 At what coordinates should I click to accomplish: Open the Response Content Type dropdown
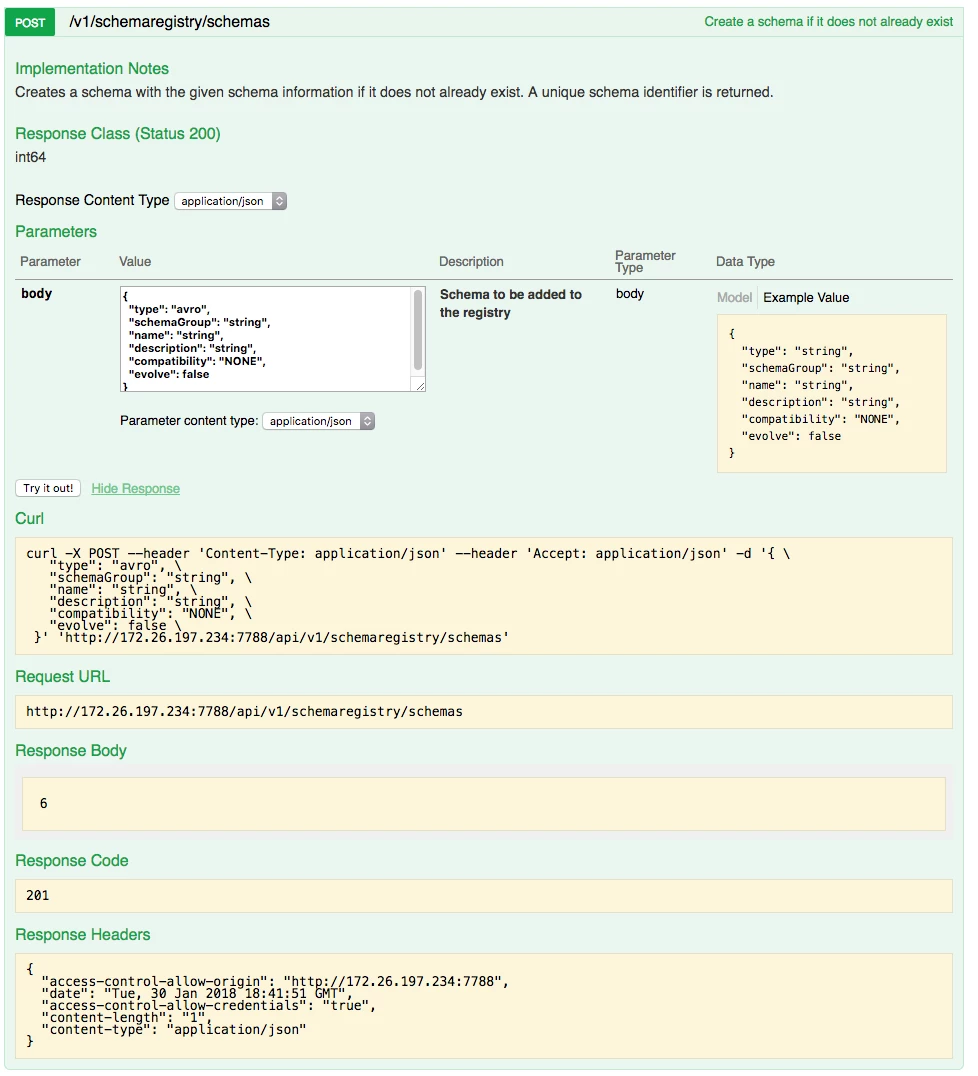point(231,201)
